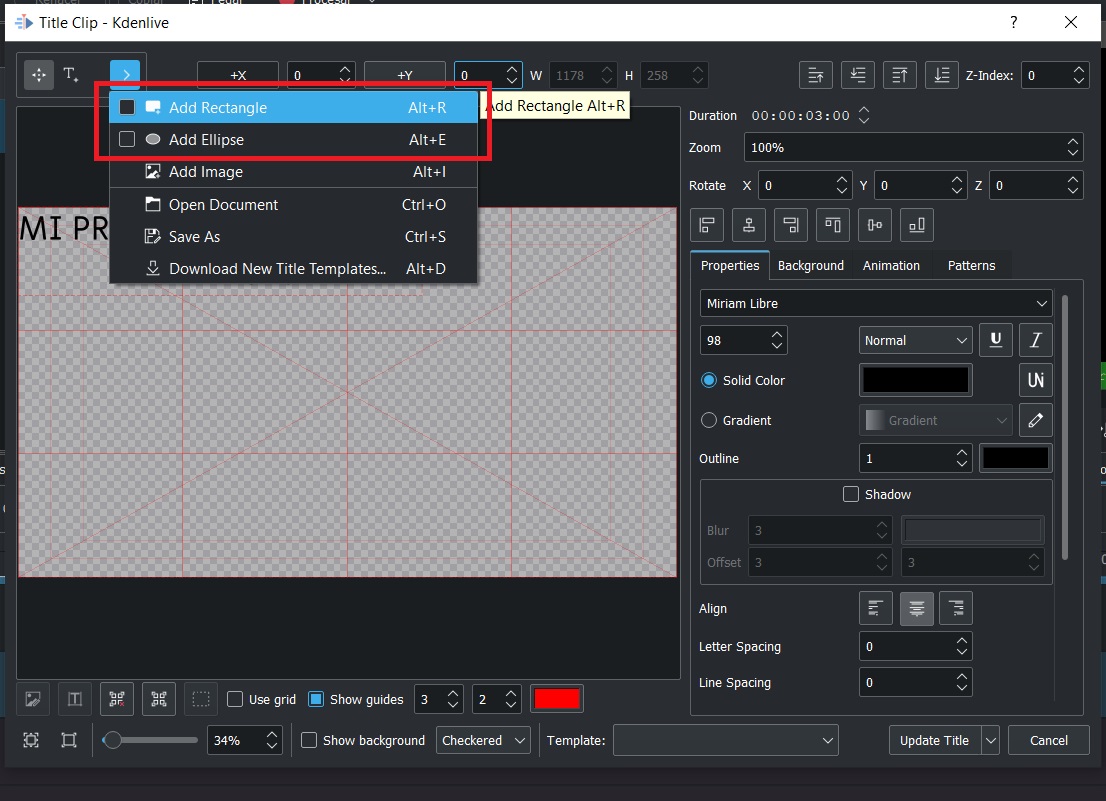Open the red guides color swatch
Viewport: 1106px width, 801px height.
(x=557, y=699)
